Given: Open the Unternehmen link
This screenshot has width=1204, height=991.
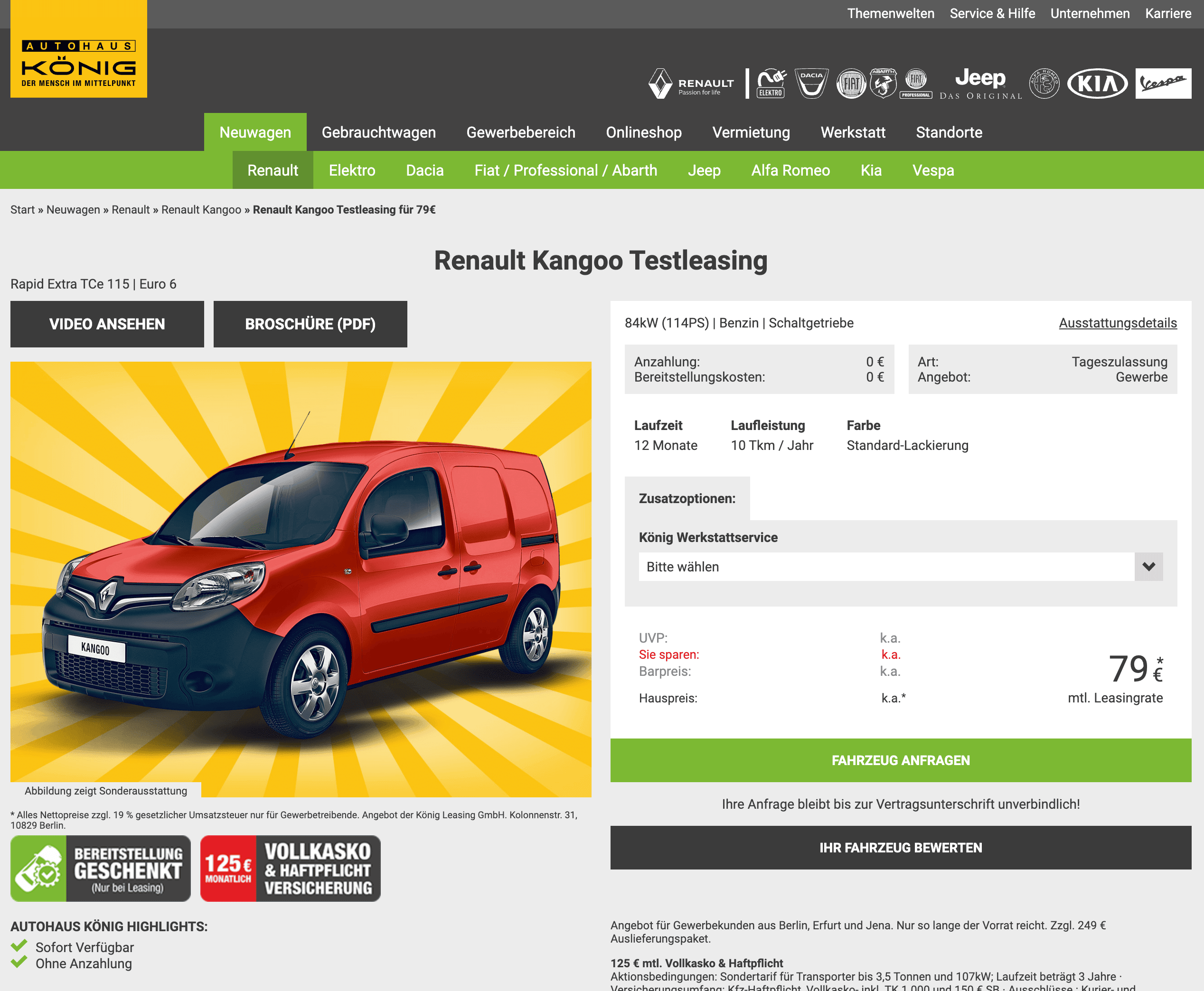Looking at the screenshot, I should pyautogui.click(x=1090, y=14).
